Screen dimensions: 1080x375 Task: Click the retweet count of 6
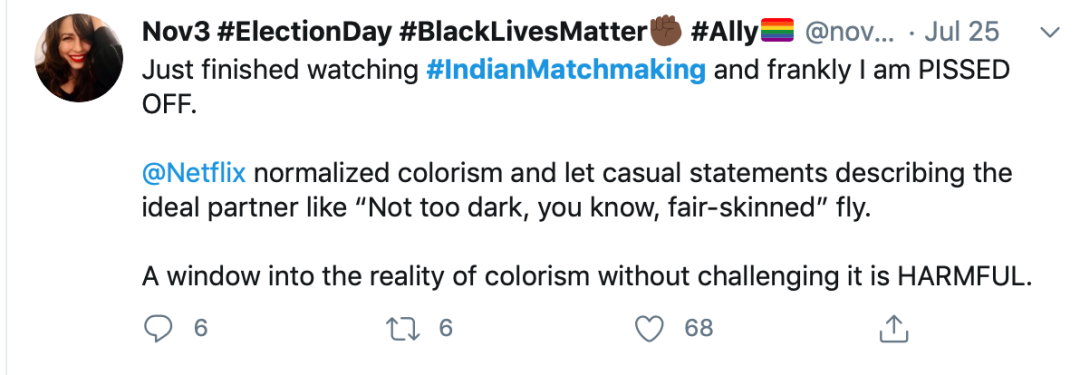[446, 328]
